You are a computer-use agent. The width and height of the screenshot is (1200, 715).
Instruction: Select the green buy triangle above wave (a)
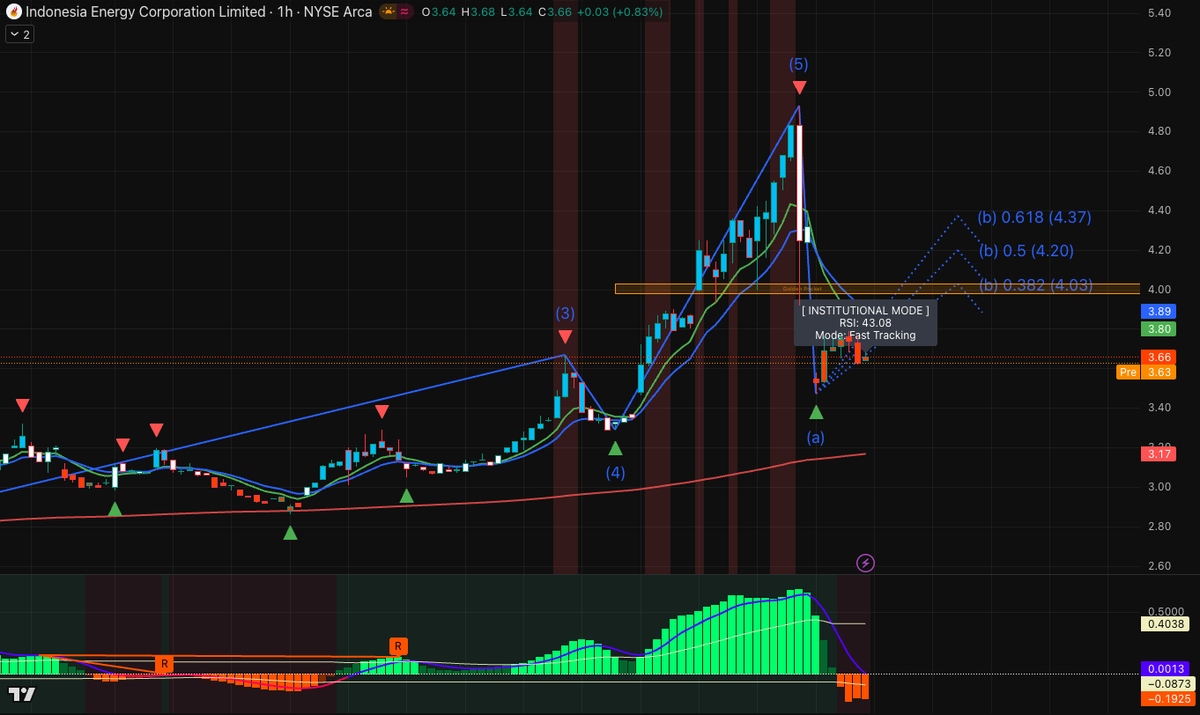coord(816,411)
